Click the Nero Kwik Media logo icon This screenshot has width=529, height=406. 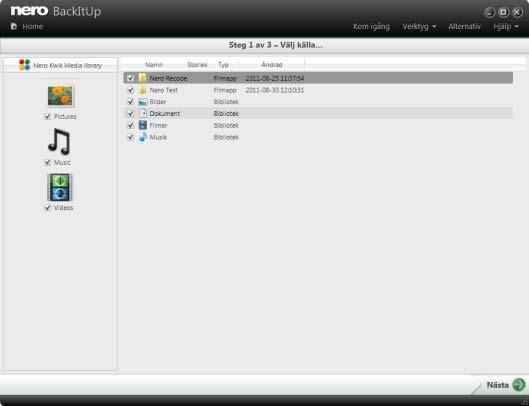click(x=25, y=64)
